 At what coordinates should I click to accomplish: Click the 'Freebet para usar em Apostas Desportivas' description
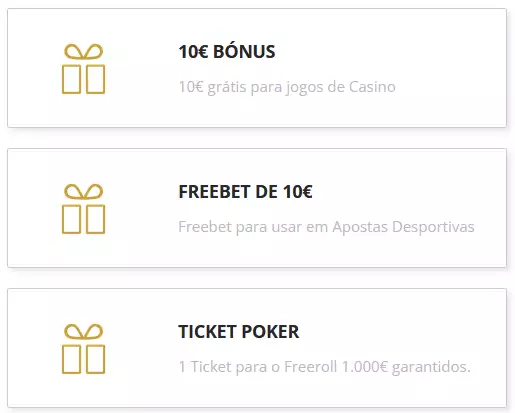pos(326,227)
